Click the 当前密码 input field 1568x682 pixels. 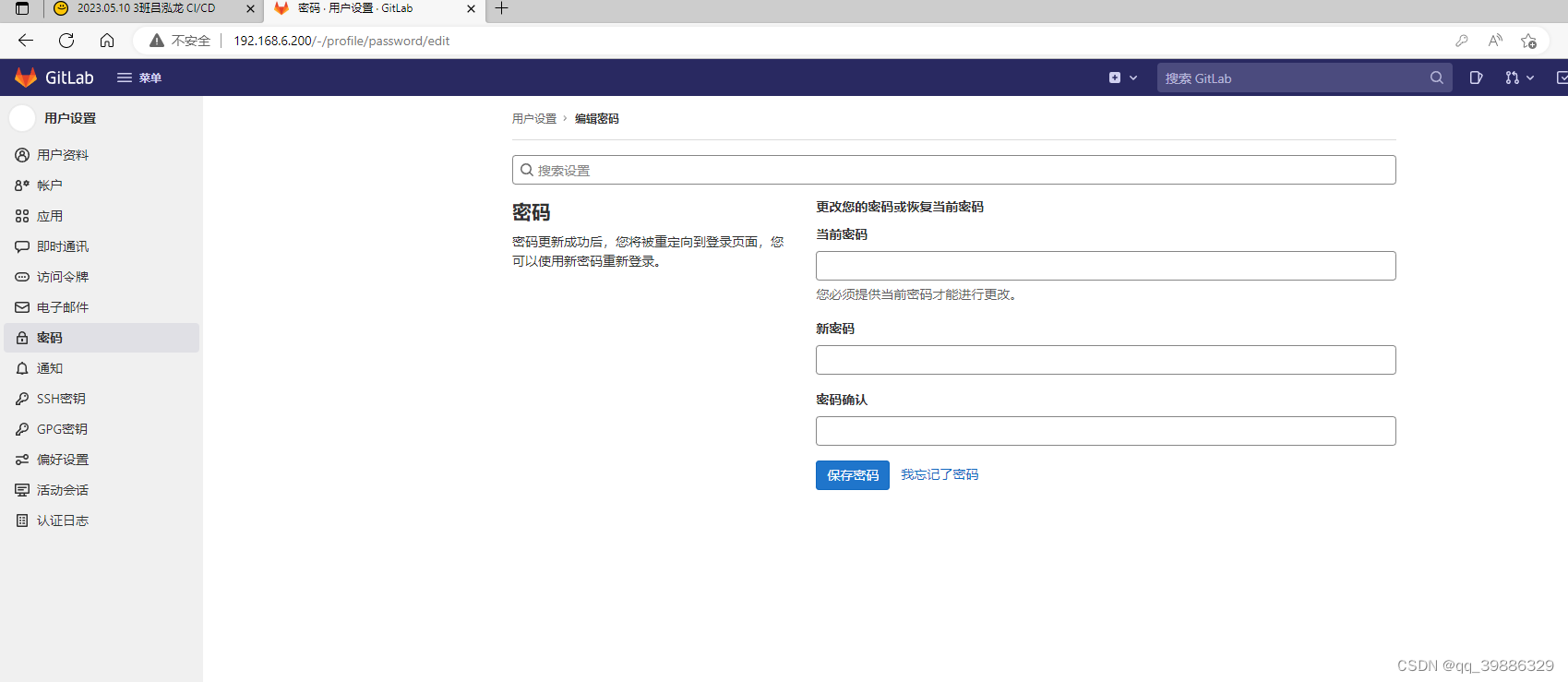pyautogui.click(x=1106, y=266)
